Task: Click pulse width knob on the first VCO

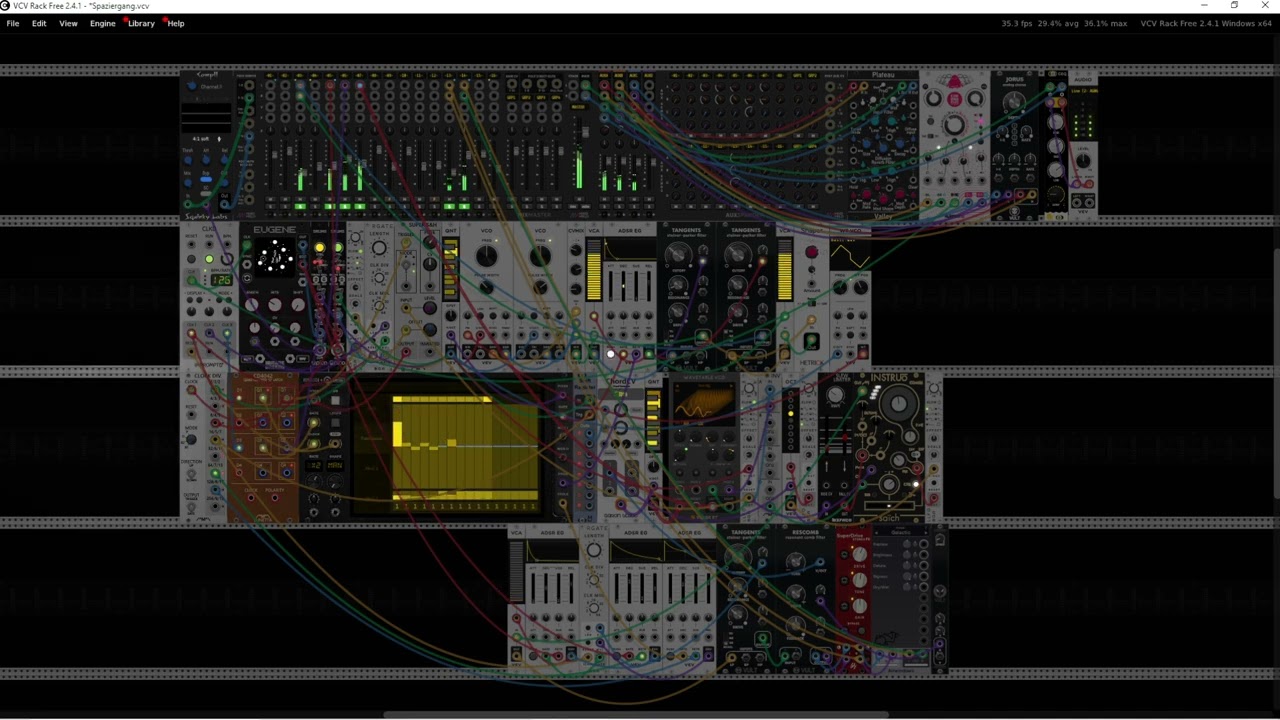Action: point(487,286)
